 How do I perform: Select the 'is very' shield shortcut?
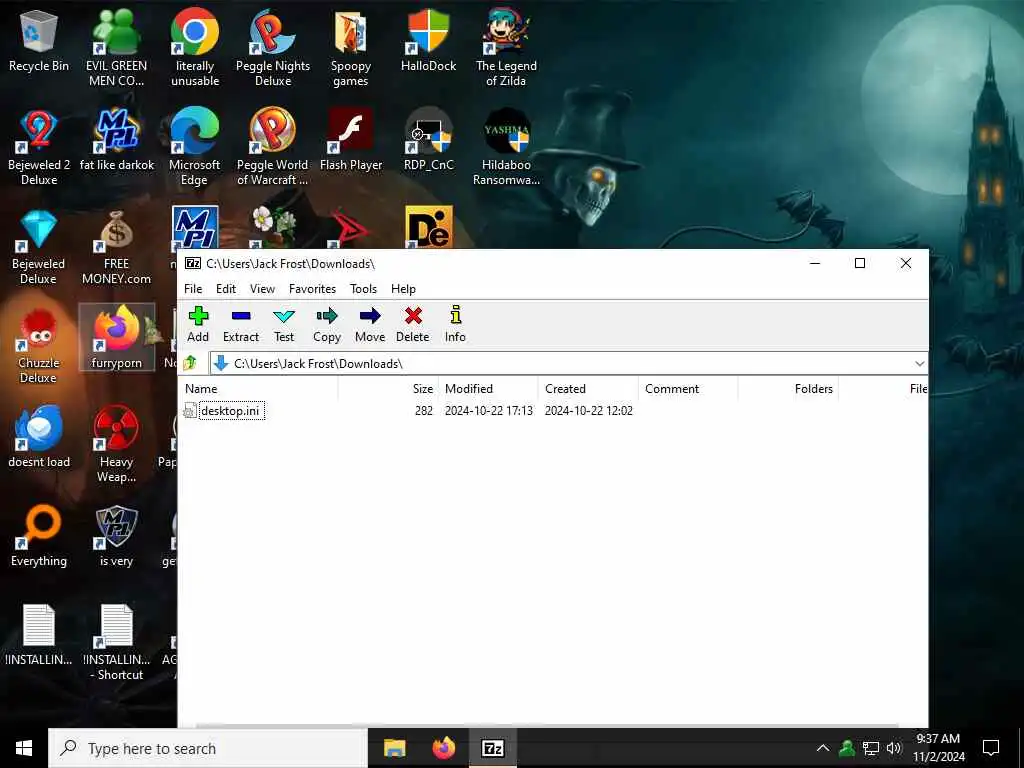tap(116, 536)
